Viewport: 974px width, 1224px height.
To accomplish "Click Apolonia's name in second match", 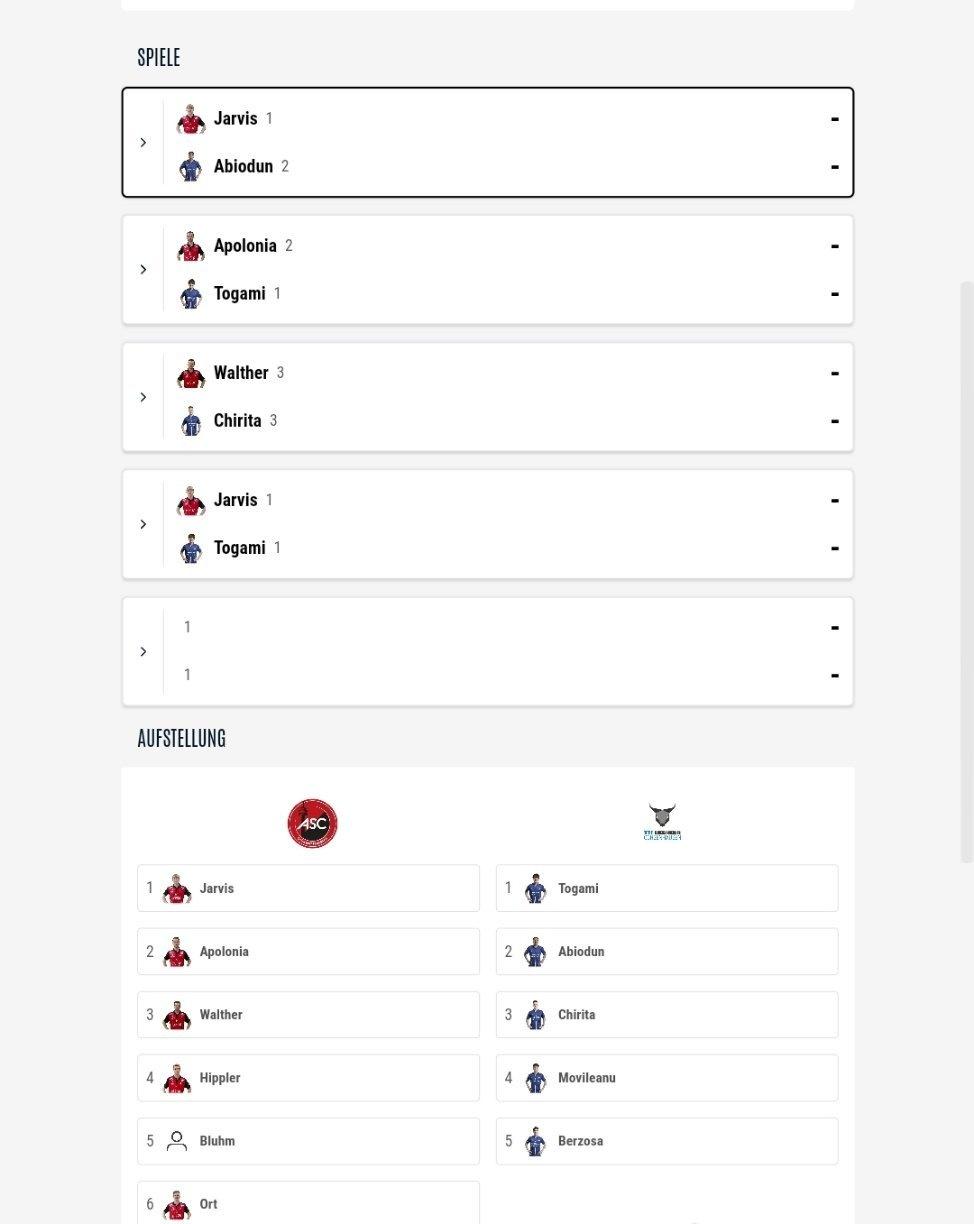I will pyautogui.click(x=245, y=246).
